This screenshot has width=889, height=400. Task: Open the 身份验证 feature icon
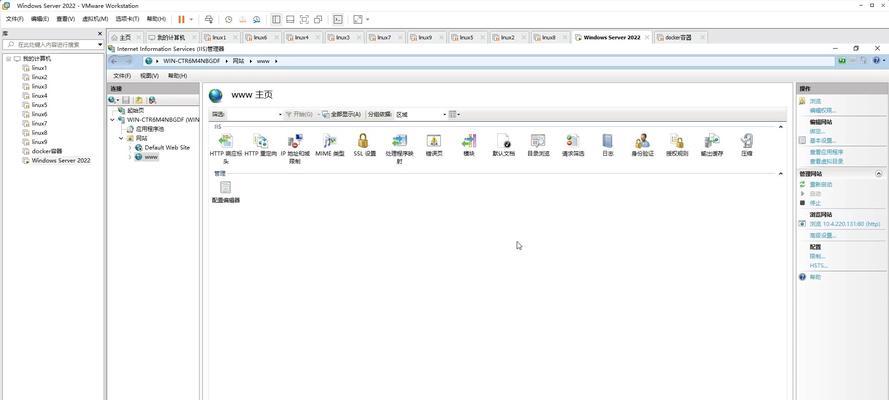[x=642, y=141]
